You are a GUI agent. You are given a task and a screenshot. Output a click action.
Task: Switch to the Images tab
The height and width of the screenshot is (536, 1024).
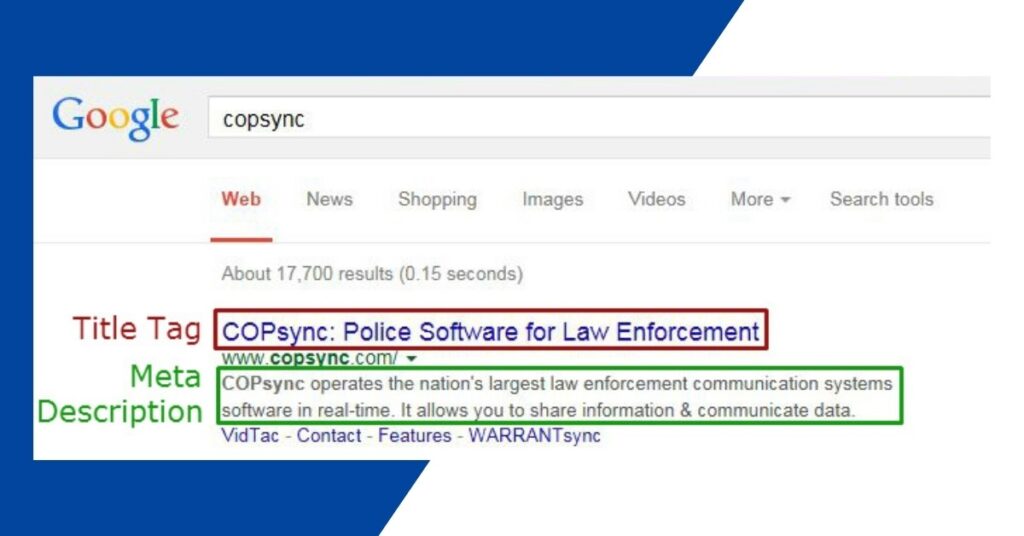(x=552, y=199)
